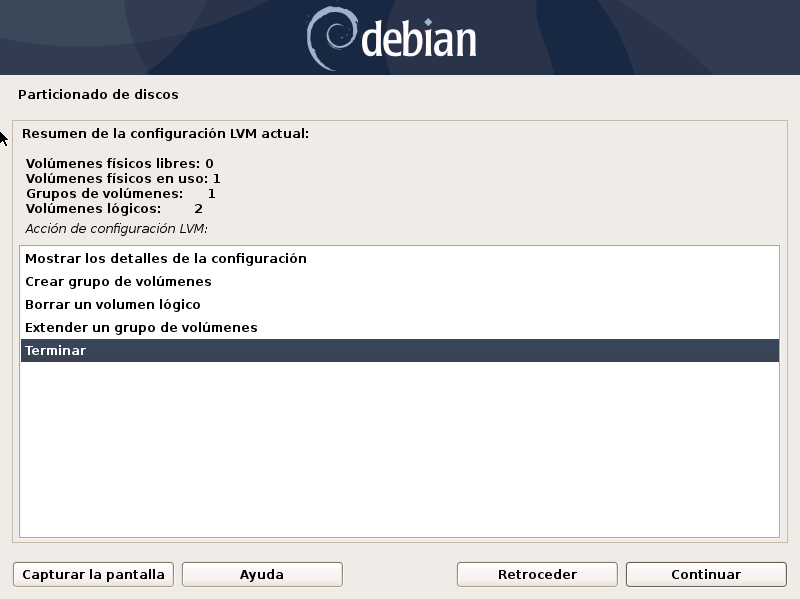Click the 'Volúmenes lógicos: 2' line
The image size is (800, 599).
[x=114, y=208]
